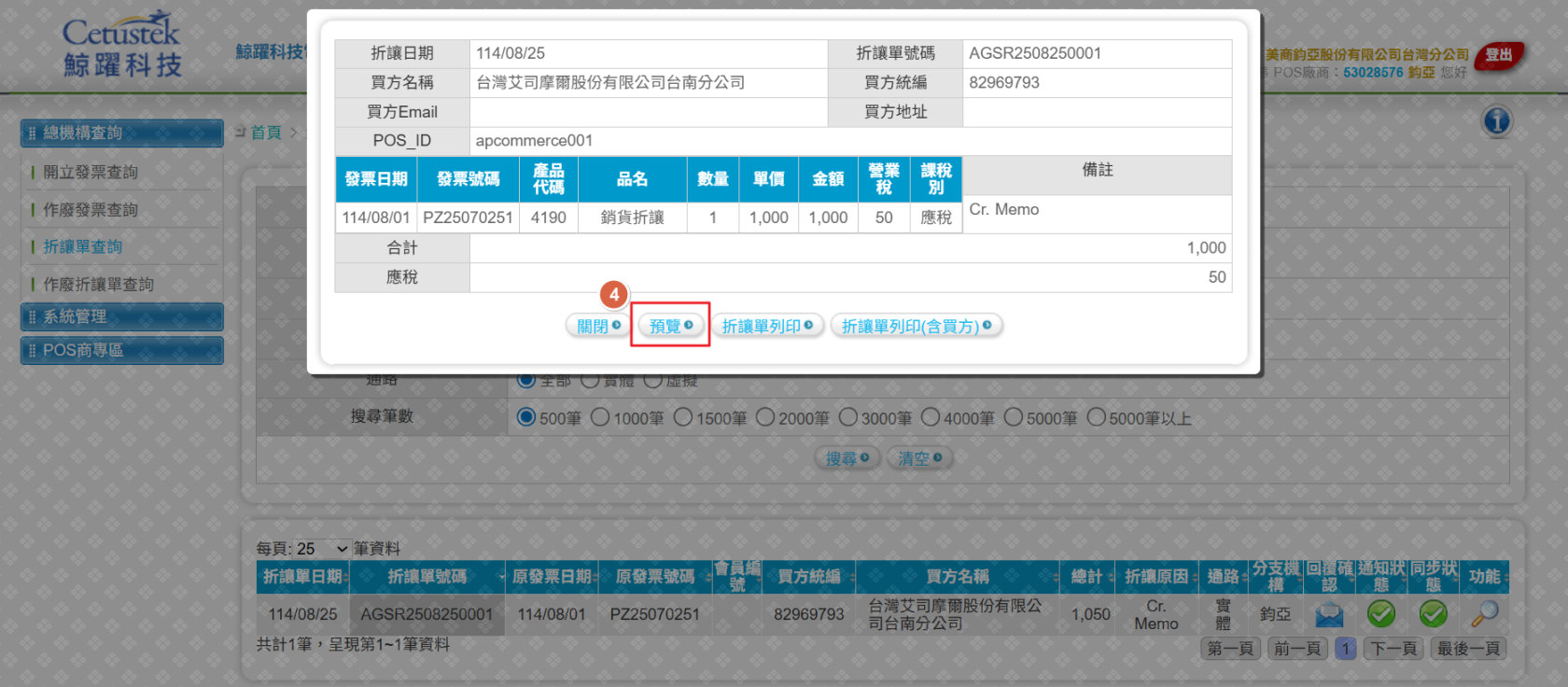Click the 搜尋 search button
1568x687 pixels.
click(x=847, y=458)
